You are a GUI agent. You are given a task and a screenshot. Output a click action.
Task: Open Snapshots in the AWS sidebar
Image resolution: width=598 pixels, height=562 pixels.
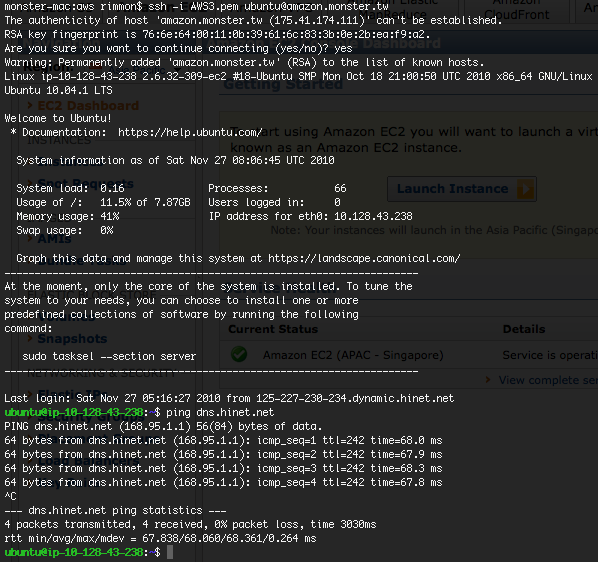tap(72, 339)
